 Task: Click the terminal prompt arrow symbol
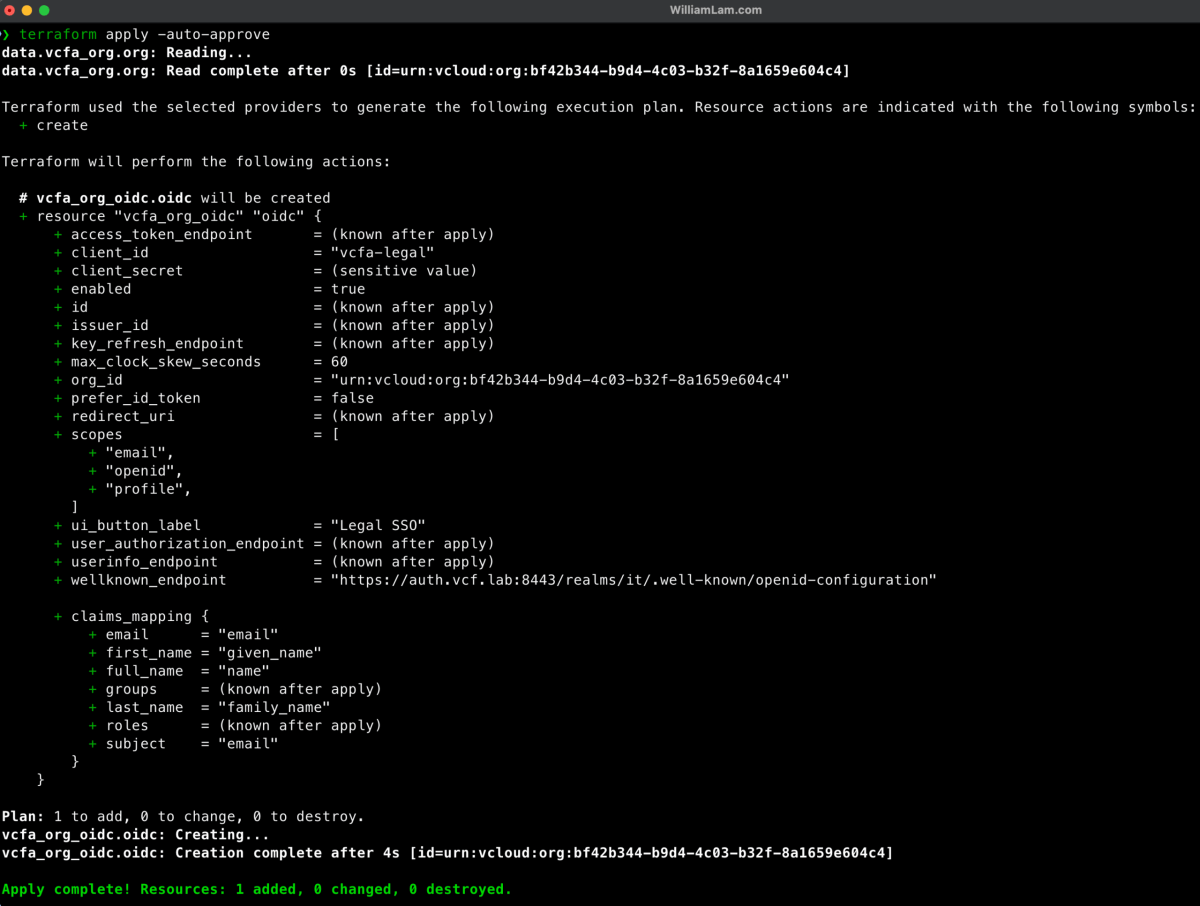coord(8,33)
